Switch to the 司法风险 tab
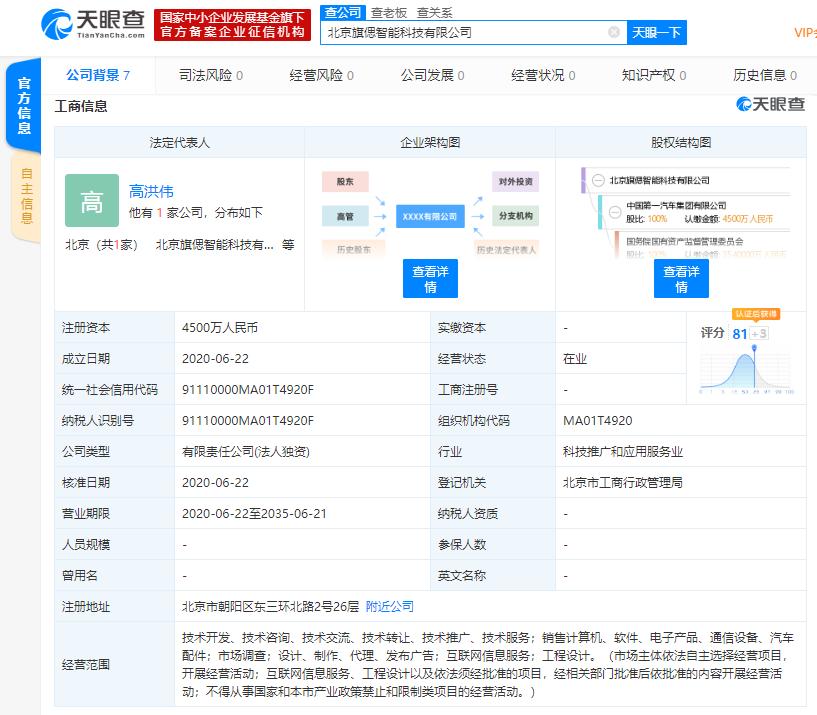Image resolution: width=817 pixels, height=715 pixels. [210, 75]
